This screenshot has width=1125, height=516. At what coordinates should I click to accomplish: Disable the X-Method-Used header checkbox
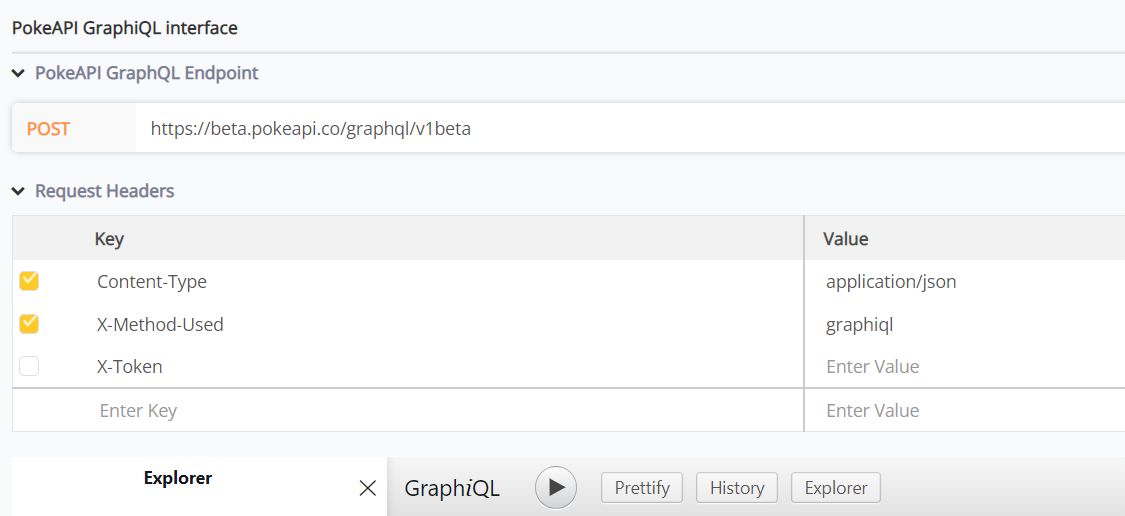coord(29,324)
